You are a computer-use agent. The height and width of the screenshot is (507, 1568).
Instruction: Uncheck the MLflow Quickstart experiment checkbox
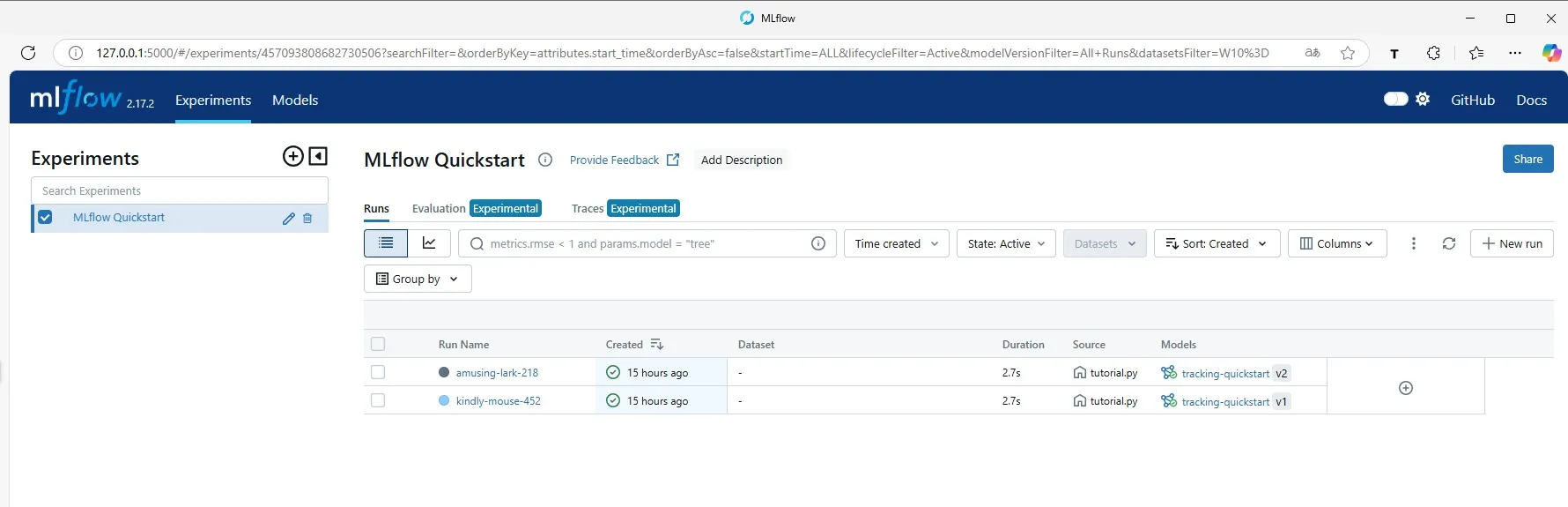point(46,218)
